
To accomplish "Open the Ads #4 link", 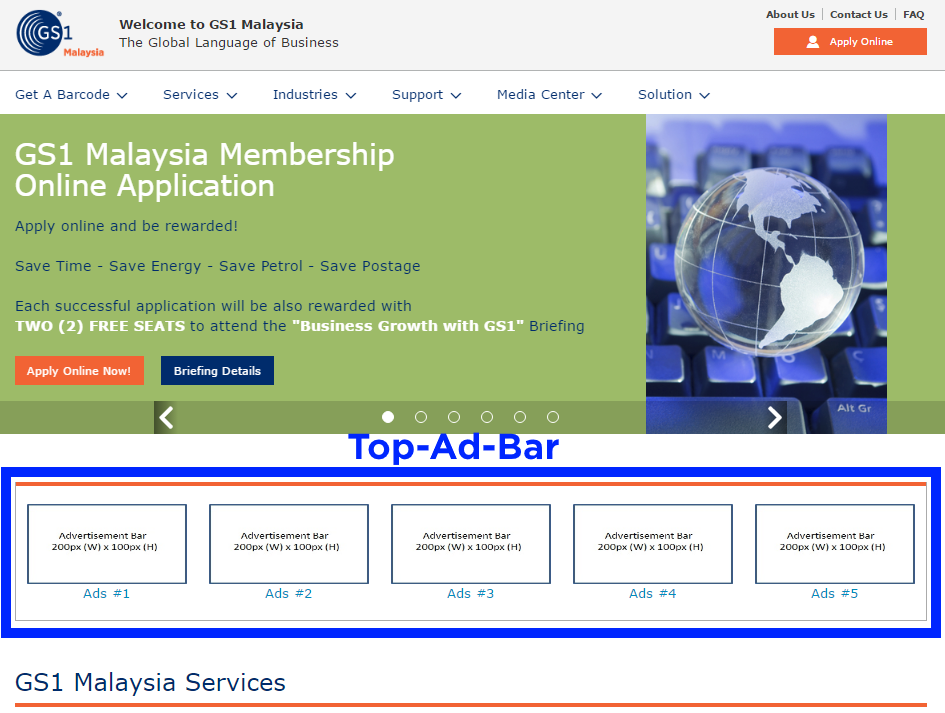I will pyautogui.click(x=653, y=594).
